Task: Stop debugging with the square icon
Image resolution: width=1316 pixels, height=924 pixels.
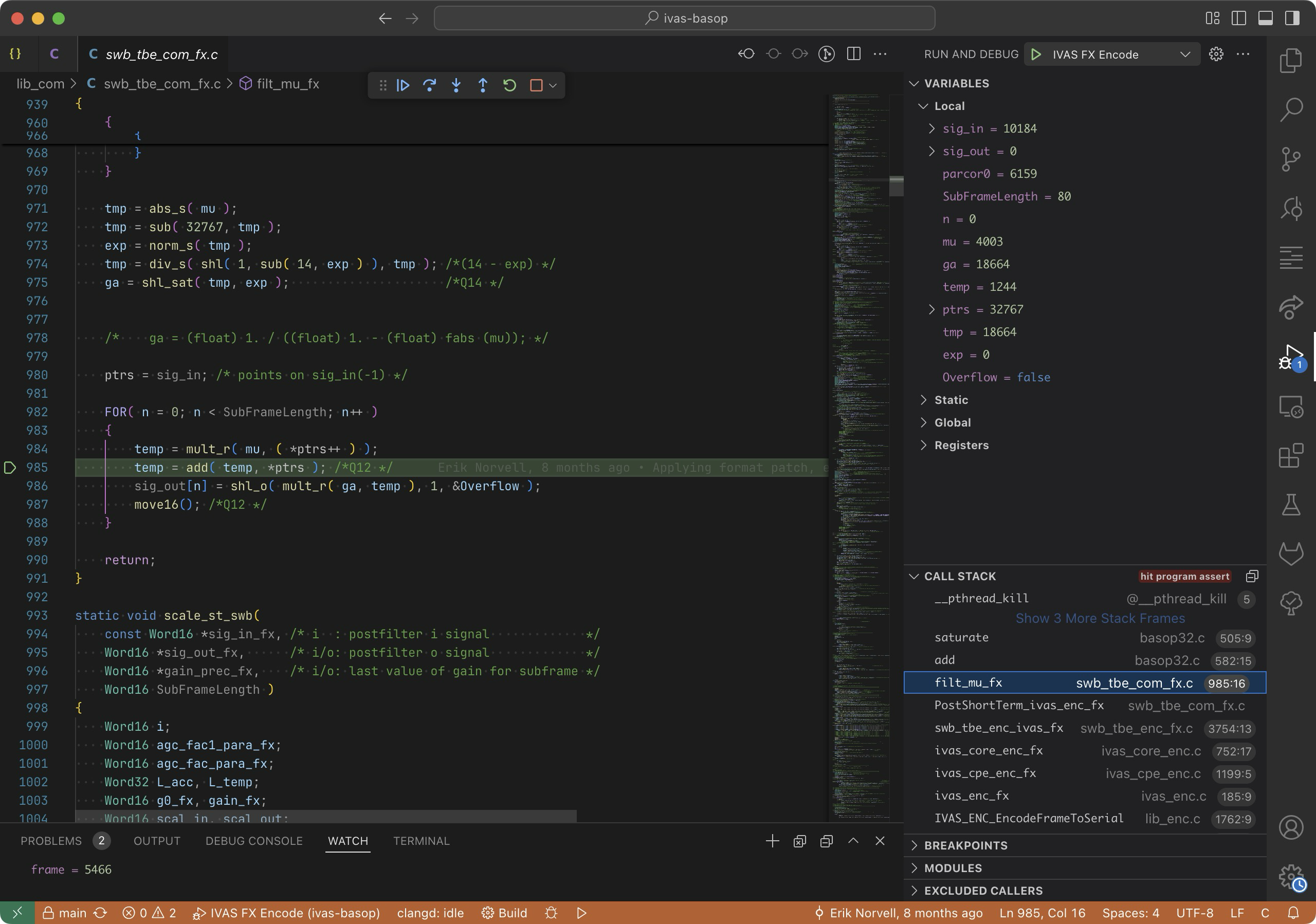Action: click(x=537, y=85)
